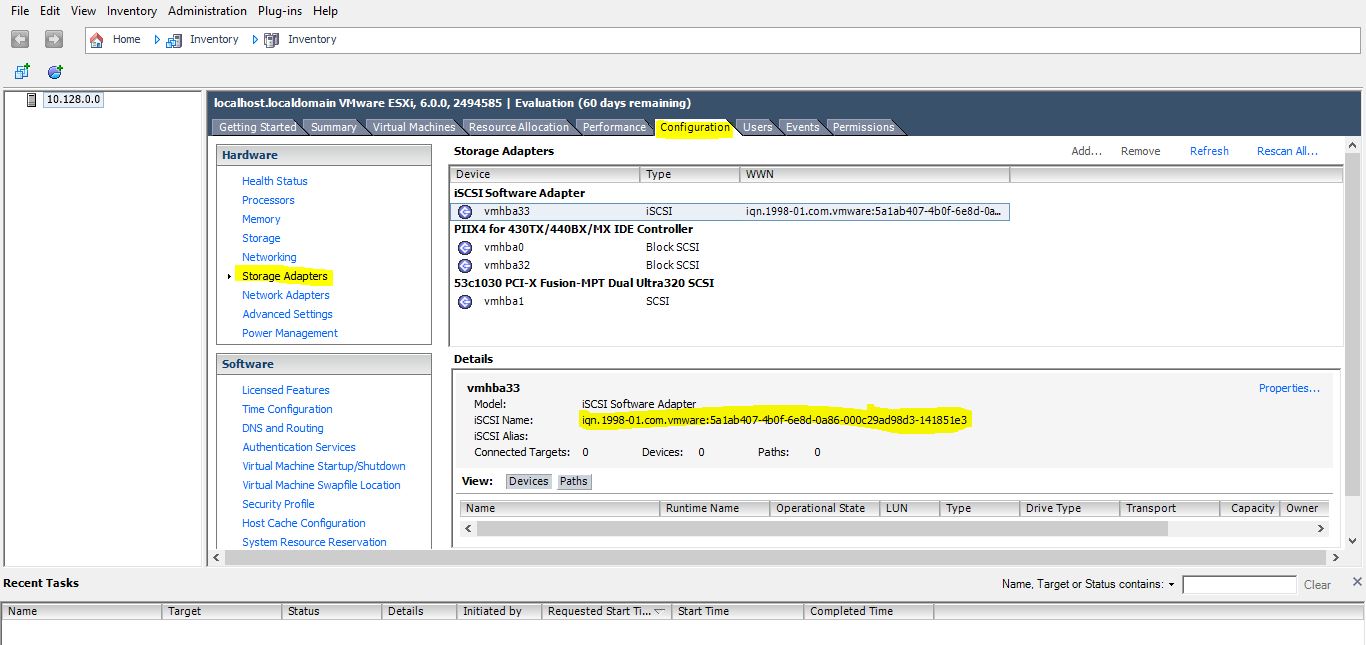The height and width of the screenshot is (645, 1366).
Task: Toggle sort on Requested Start Time column
Action: pyautogui.click(x=605, y=610)
